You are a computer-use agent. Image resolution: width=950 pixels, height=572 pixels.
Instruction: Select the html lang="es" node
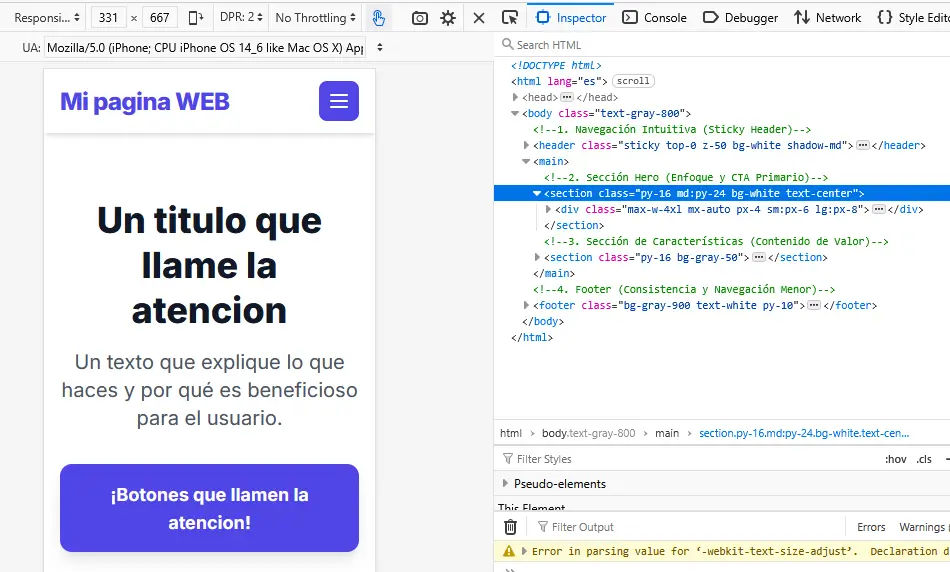click(559, 81)
